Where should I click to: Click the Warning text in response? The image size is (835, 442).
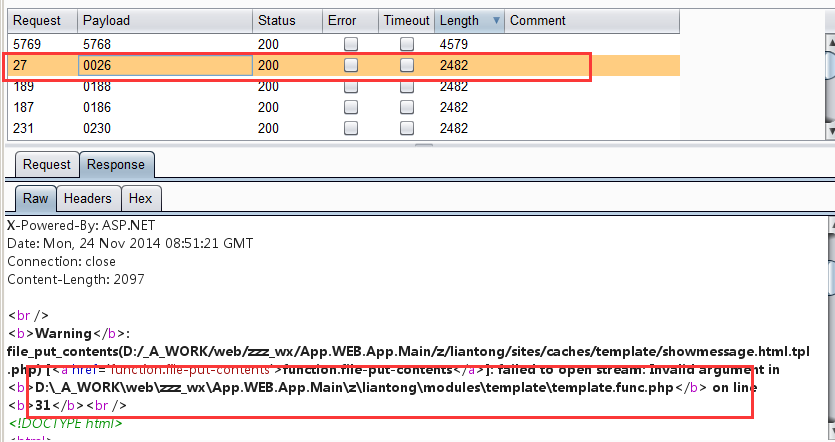[x=63, y=333]
